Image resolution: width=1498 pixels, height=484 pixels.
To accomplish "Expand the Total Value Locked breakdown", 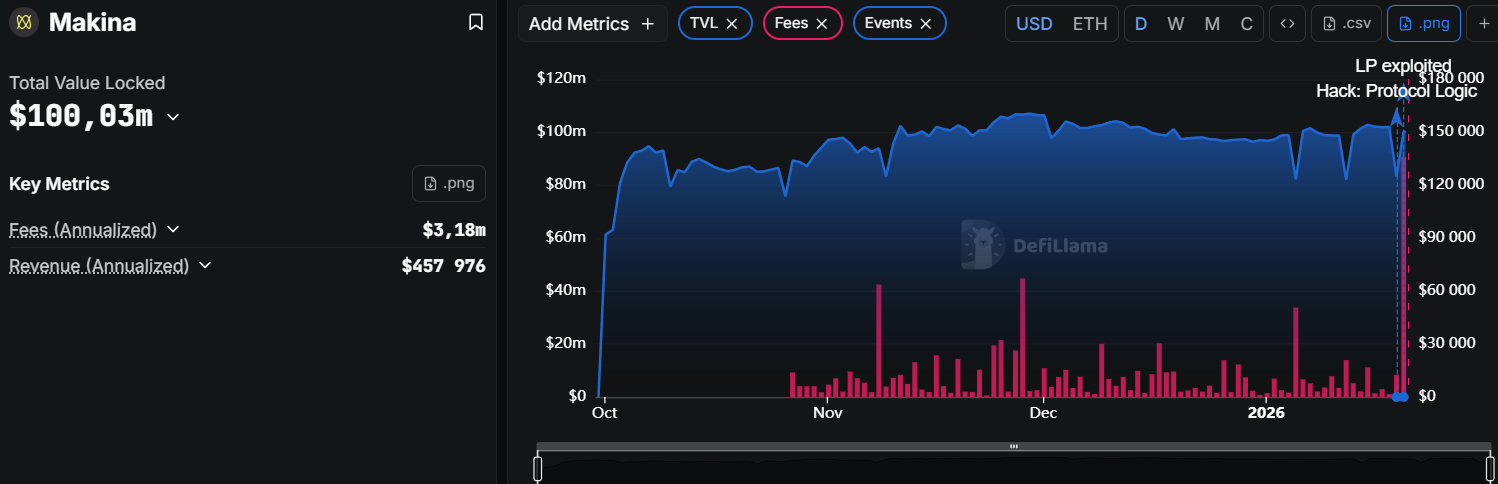I will pos(173,117).
